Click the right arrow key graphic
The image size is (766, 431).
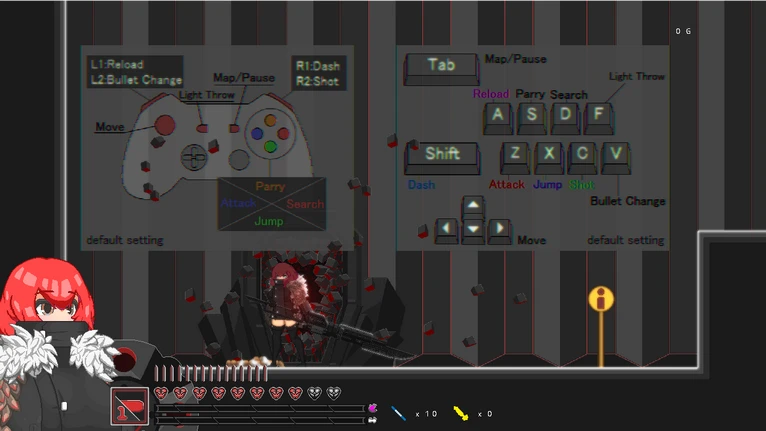498,230
